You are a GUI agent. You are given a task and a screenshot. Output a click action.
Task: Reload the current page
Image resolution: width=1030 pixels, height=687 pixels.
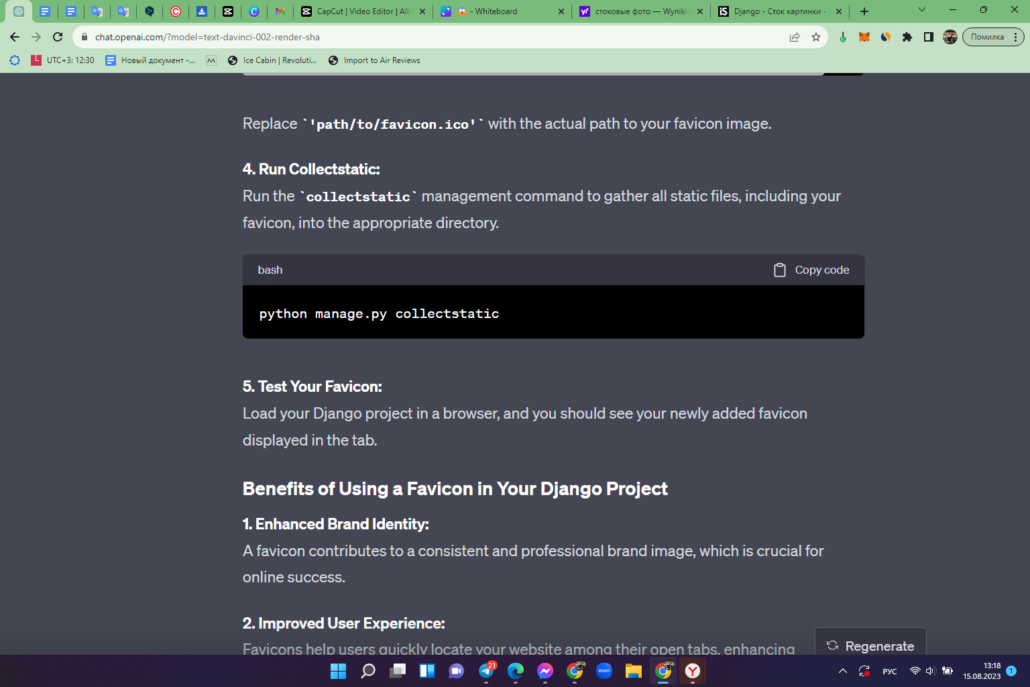pos(58,37)
